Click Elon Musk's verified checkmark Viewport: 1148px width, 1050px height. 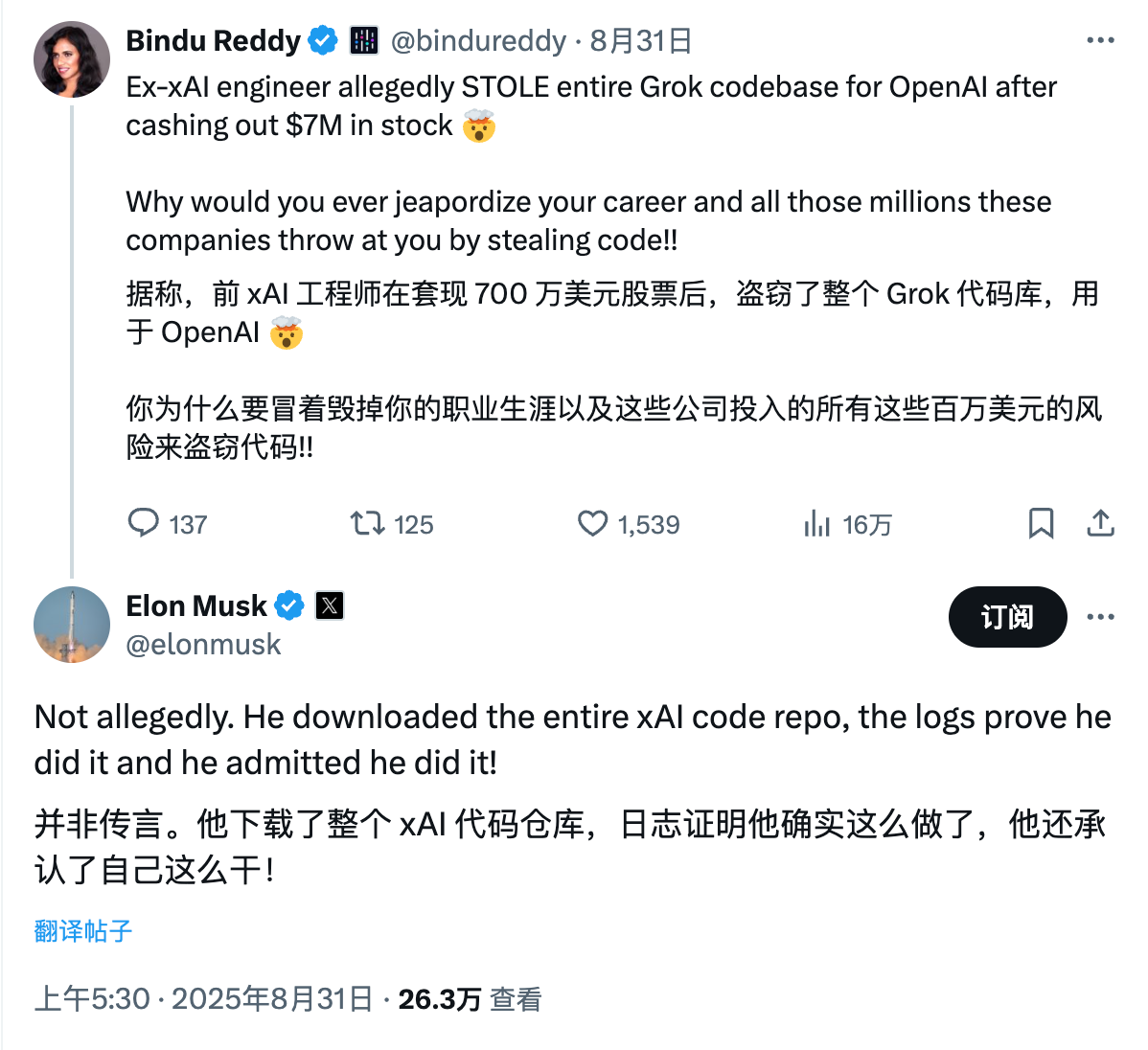coord(289,605)
